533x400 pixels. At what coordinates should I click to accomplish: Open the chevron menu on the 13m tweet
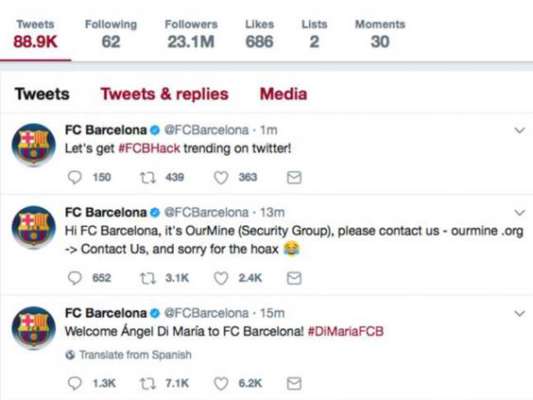tap(520, 213)
